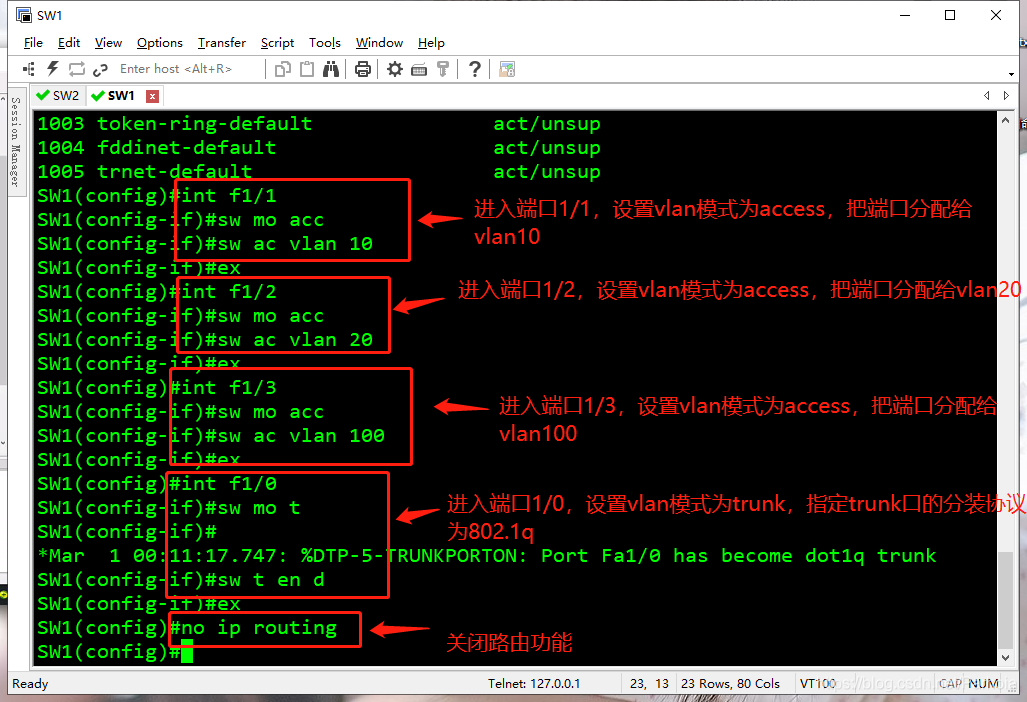Click the terminal scrollbar down arrow
The width and height of the screenshot is (1027, 702).
(1005, 657)
